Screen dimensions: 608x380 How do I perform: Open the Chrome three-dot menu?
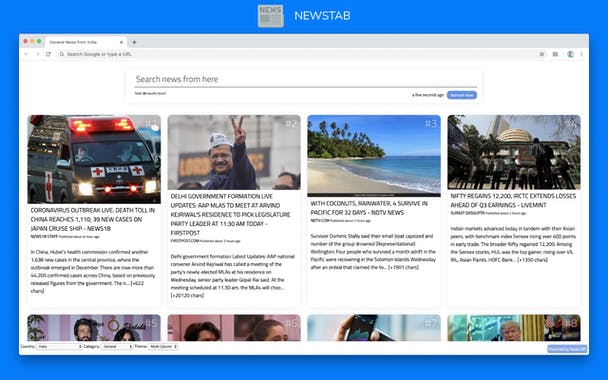[581, 54]
